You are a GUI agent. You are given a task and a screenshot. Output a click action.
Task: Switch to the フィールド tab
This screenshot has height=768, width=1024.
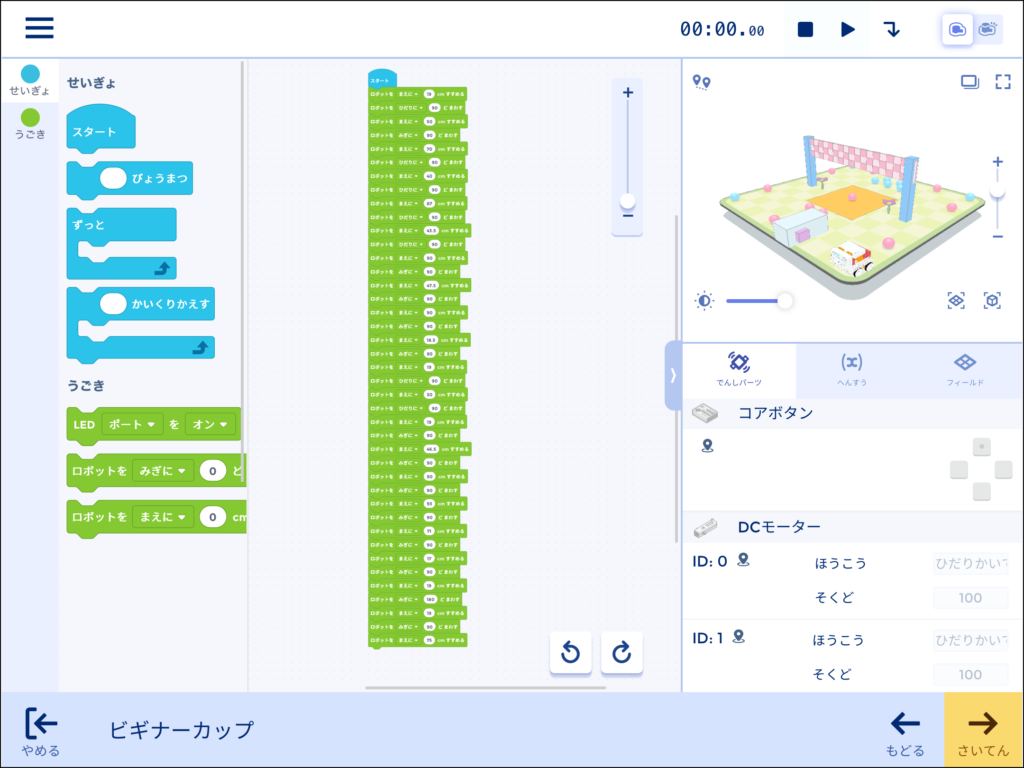click(x=965, y=369)
